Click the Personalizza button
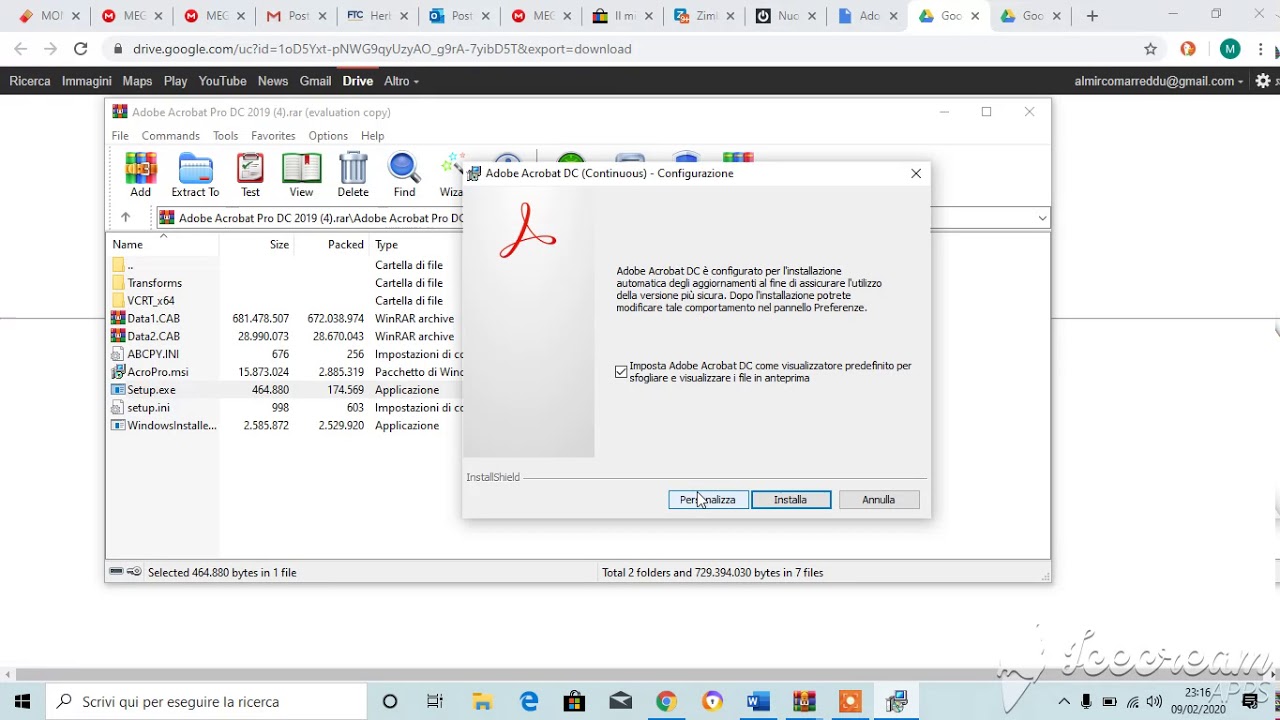The height and width of the screenshot is (720, 1280). click(708, 499)
